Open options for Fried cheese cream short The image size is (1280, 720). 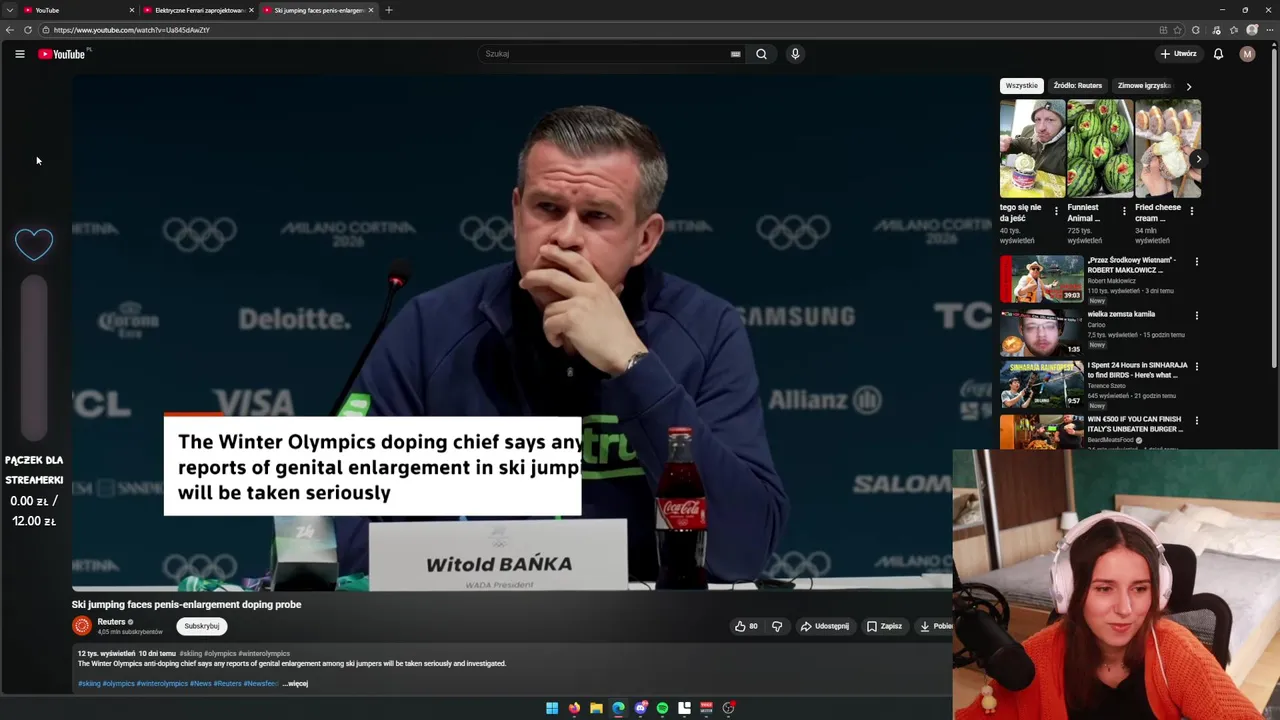pos(1191,211)
